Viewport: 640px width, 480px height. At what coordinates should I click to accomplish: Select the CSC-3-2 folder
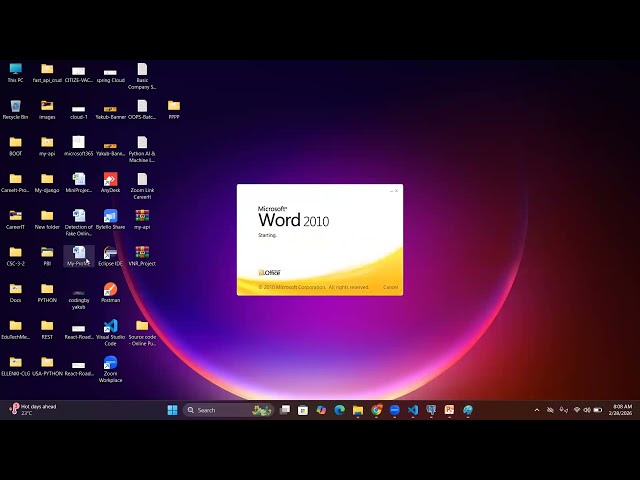[16, 256]
